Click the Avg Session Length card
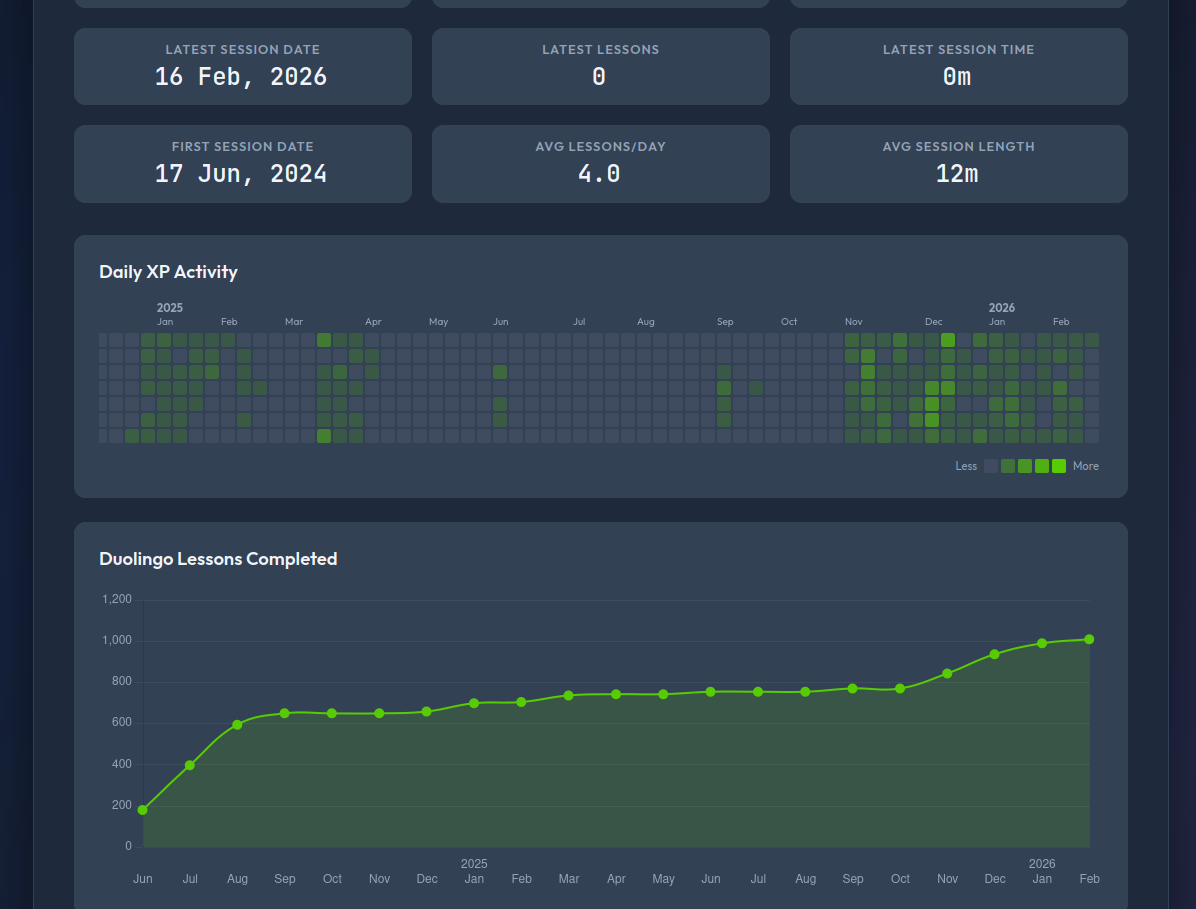Screen dimensions: 1196x909 pos(958,163)
